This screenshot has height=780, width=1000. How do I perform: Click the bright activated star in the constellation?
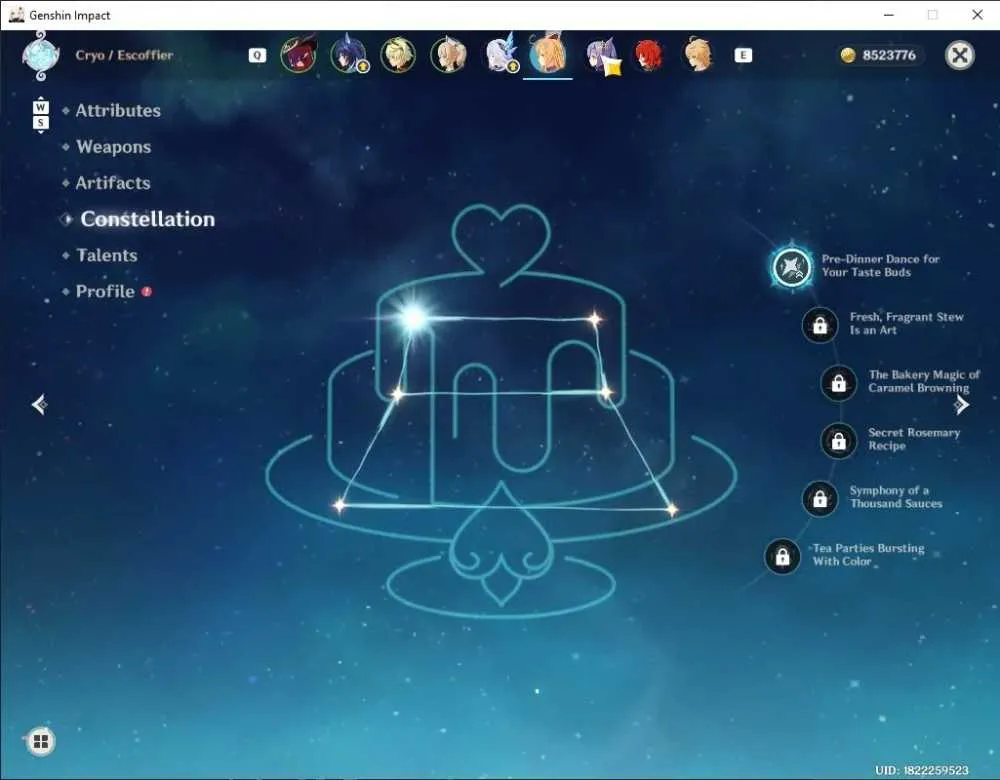pos(413,317)
